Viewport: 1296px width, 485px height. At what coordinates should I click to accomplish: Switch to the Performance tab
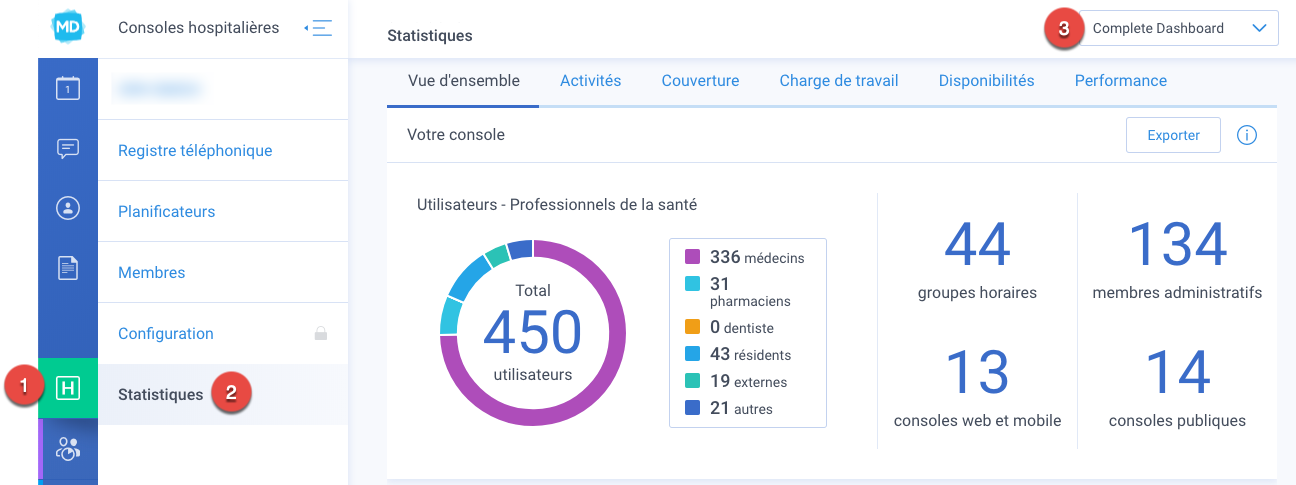(x=1121, y=81)
